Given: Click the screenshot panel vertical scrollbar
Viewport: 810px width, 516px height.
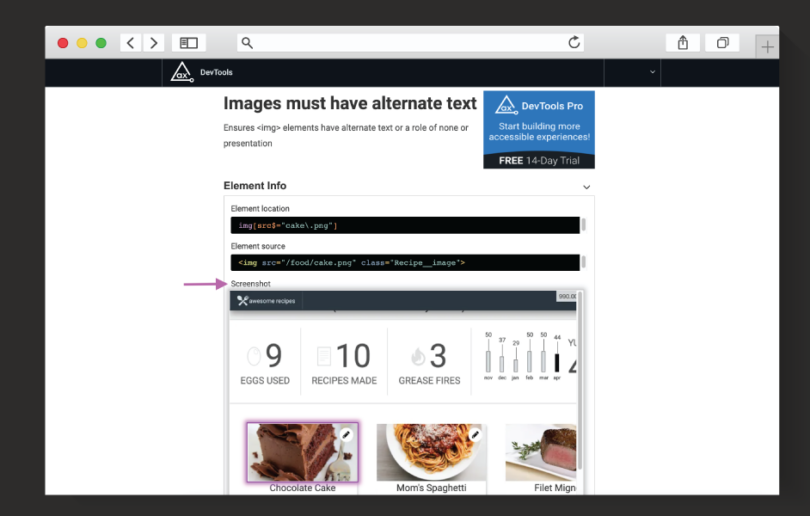Looking at the screenshot, I should pyautogui.click(x=580, y=381).
